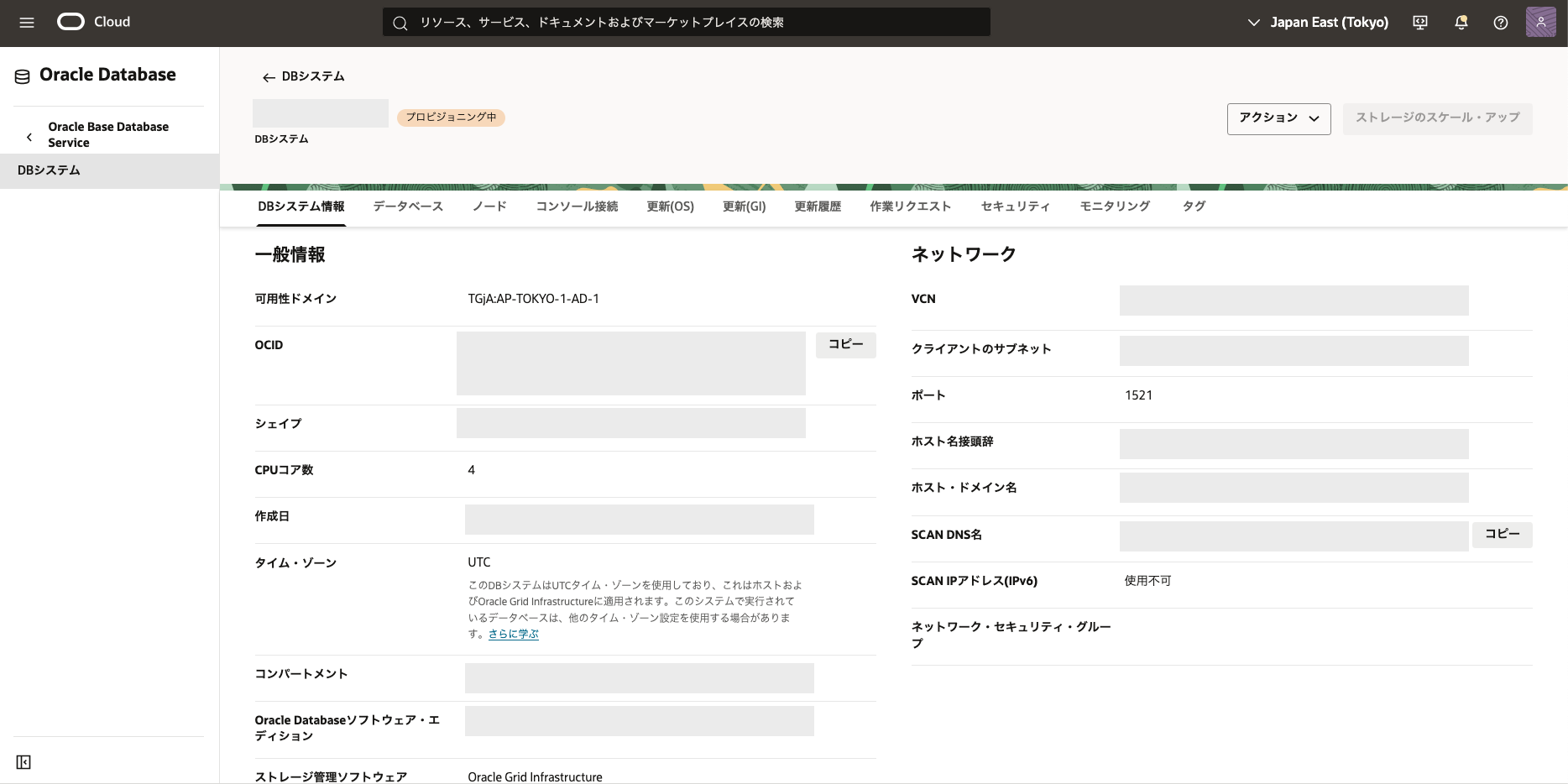1568x784 pixels.
Task: Follow the さらに学ぶ link
Action: tap(514, 635)
